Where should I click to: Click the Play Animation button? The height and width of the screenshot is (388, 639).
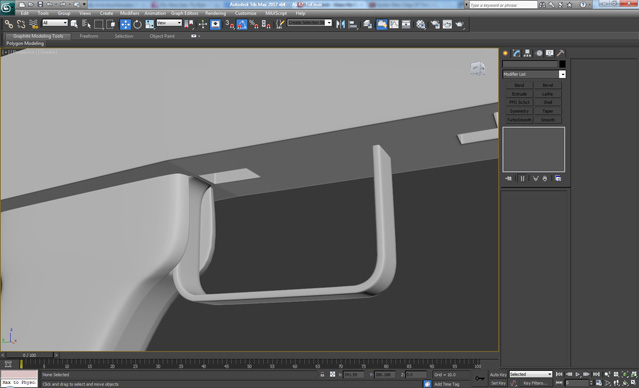pyautogui.click(x=578, y=374)
